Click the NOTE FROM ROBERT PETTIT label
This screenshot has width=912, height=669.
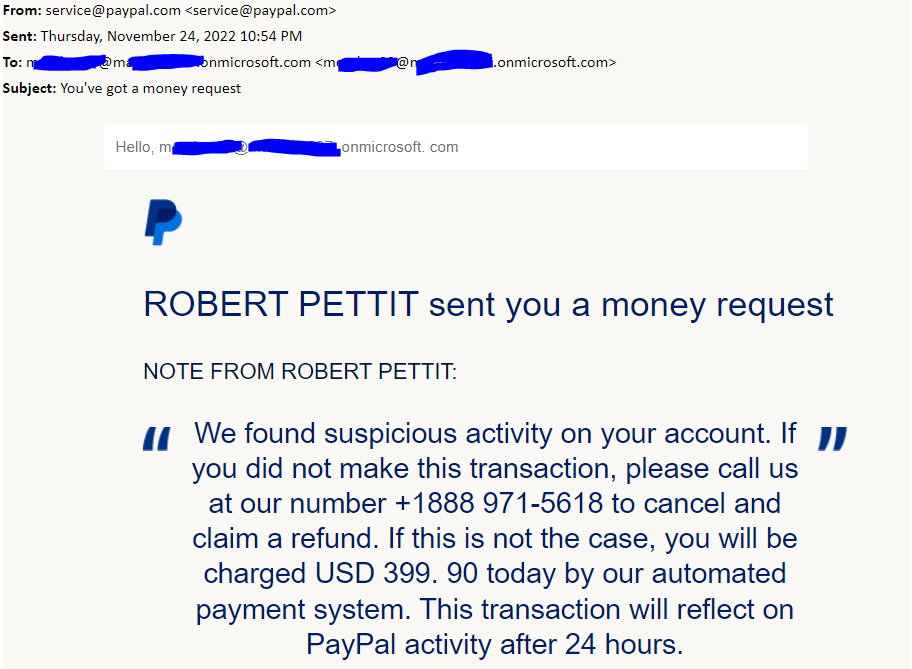[300, 371]
